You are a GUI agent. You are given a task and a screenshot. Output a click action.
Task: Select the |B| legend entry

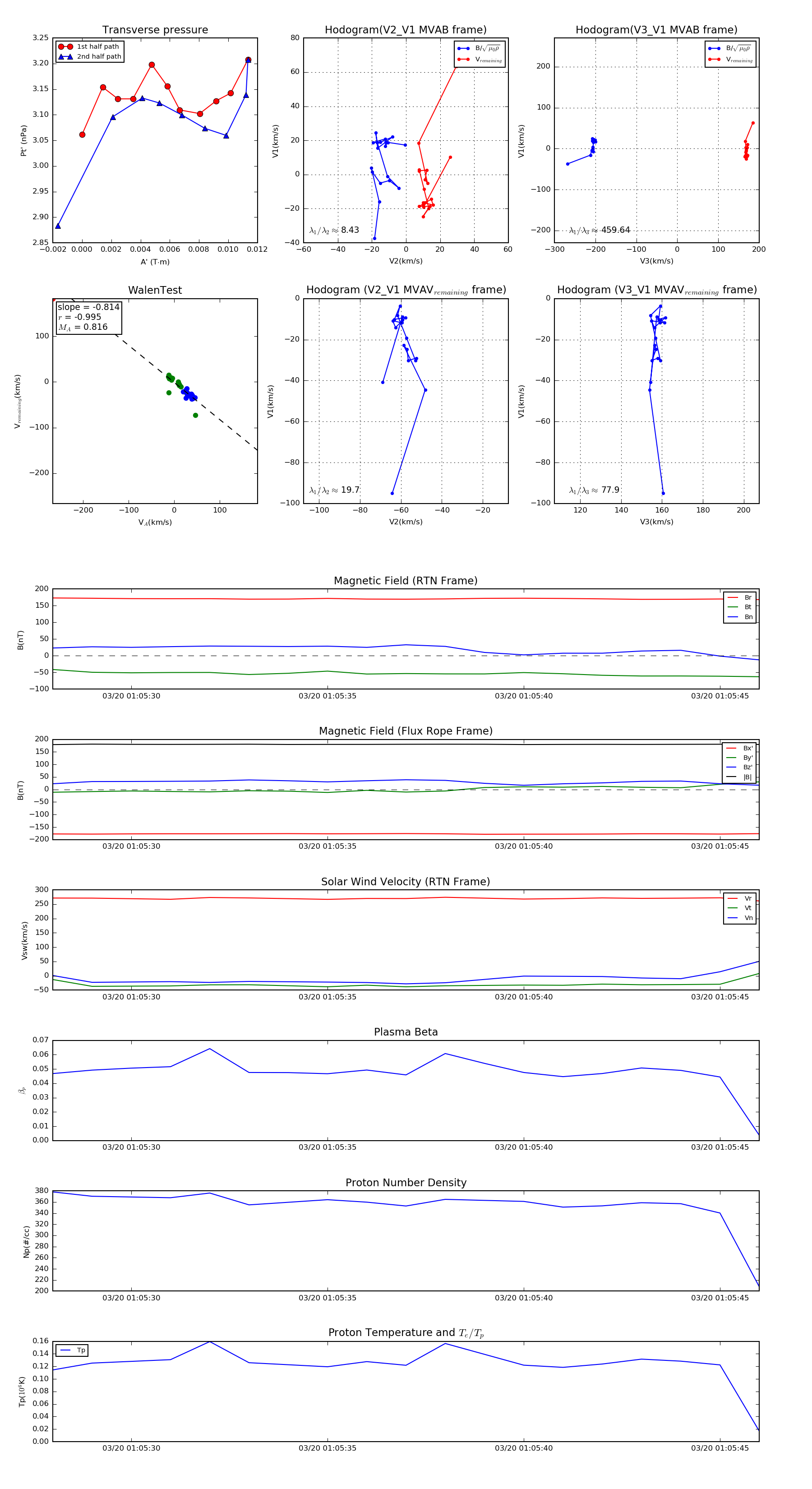(x=739, y=777)
